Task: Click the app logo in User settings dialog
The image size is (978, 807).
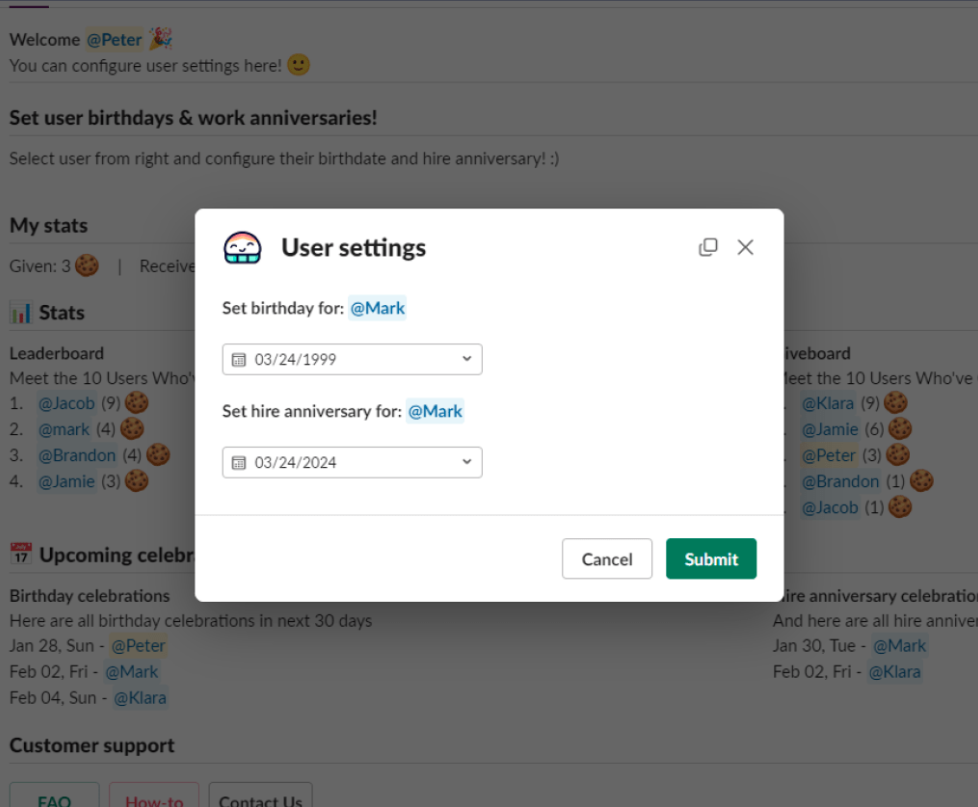Action: click(243, 248)
